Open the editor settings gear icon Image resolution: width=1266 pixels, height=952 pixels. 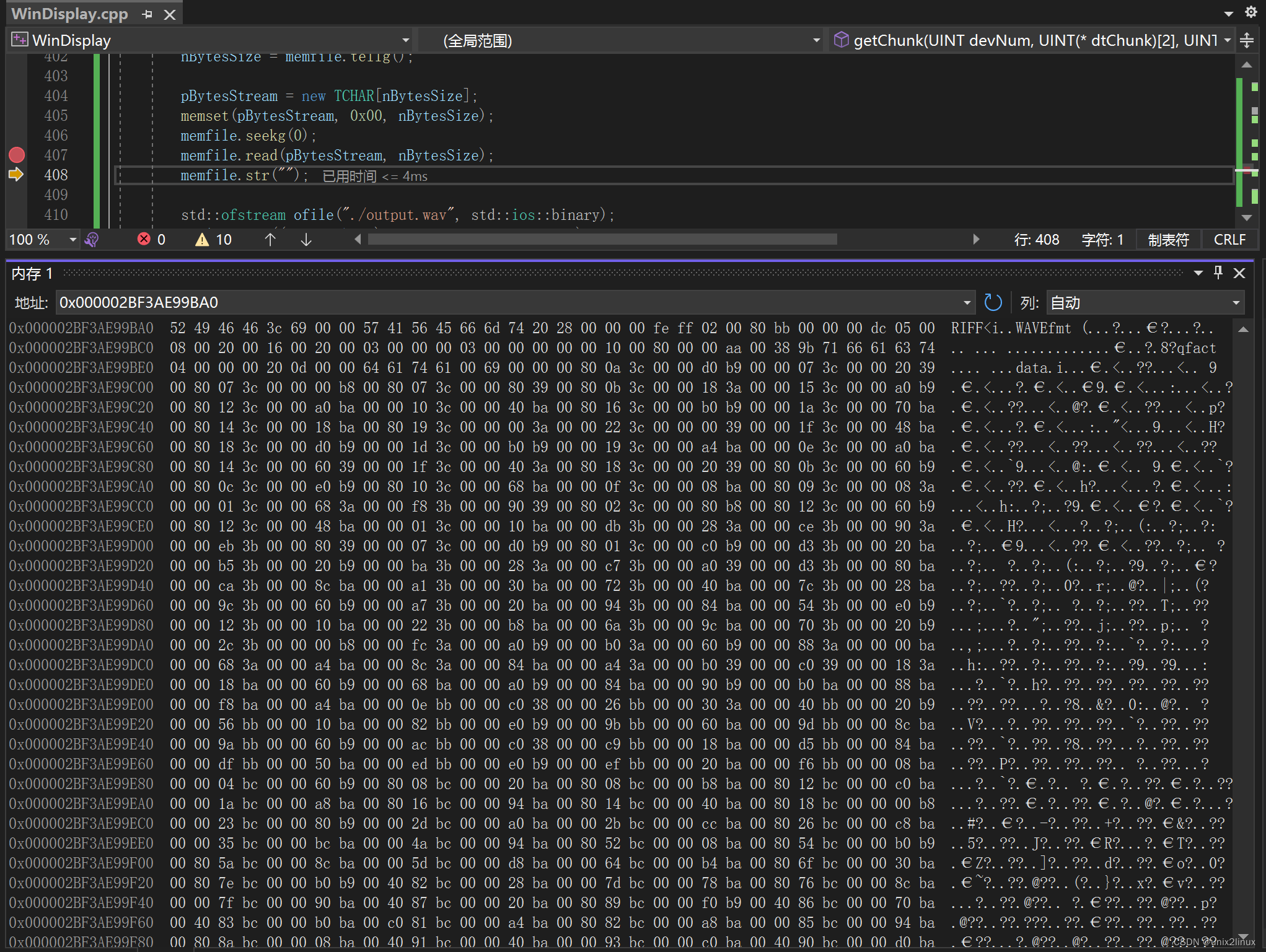click(1251, 12)
